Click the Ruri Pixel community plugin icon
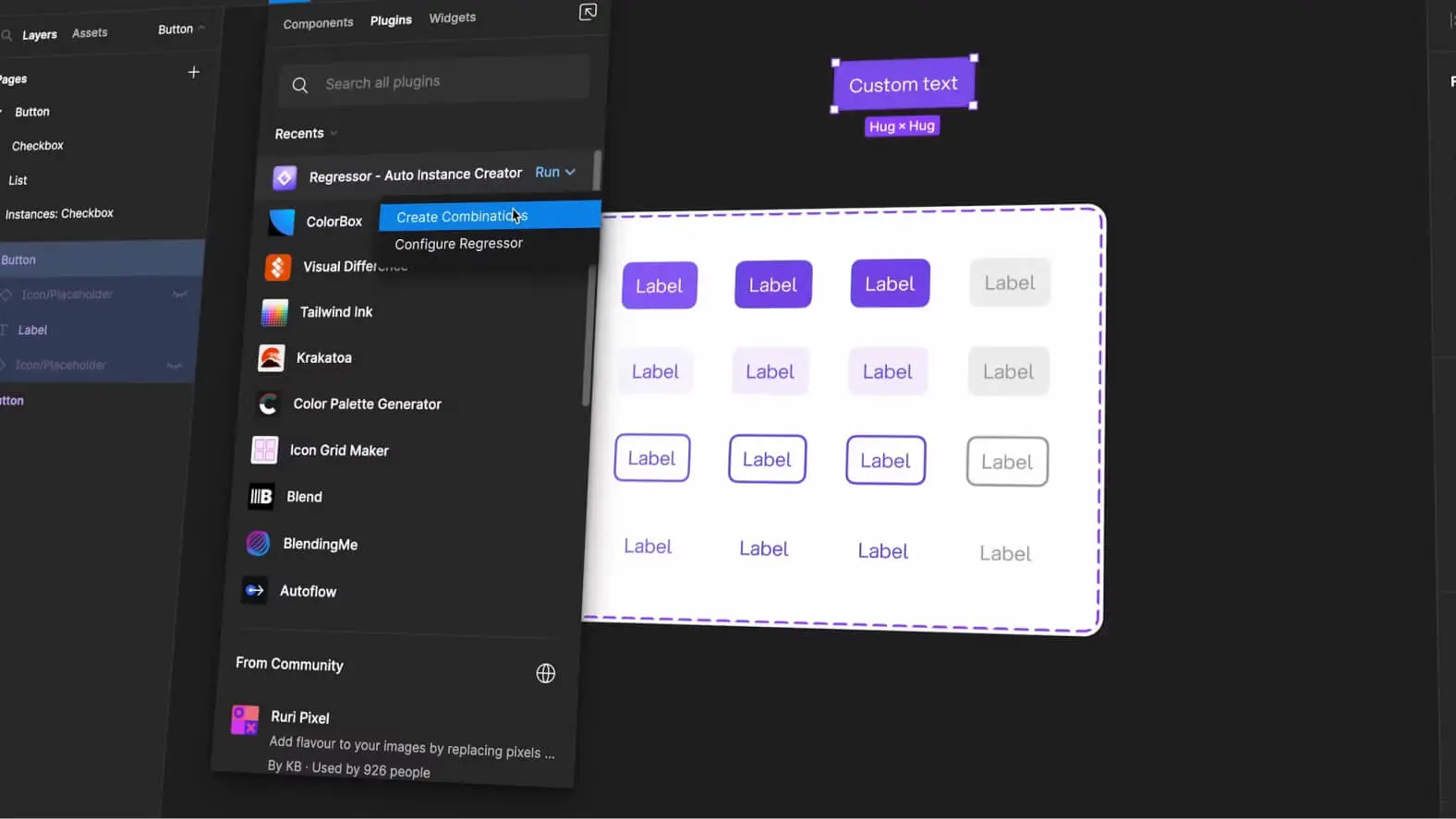 [245, 720]
